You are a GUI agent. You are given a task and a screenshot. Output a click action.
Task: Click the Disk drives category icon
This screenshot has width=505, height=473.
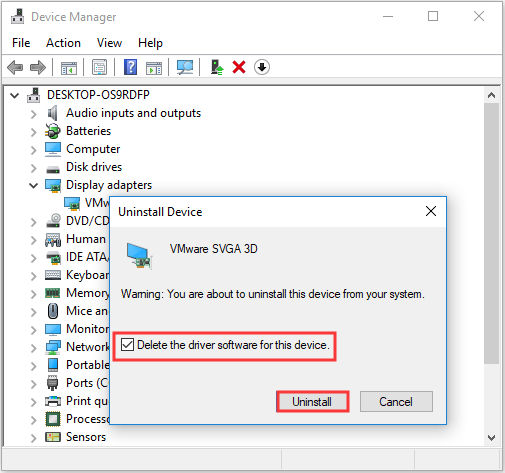53,169
